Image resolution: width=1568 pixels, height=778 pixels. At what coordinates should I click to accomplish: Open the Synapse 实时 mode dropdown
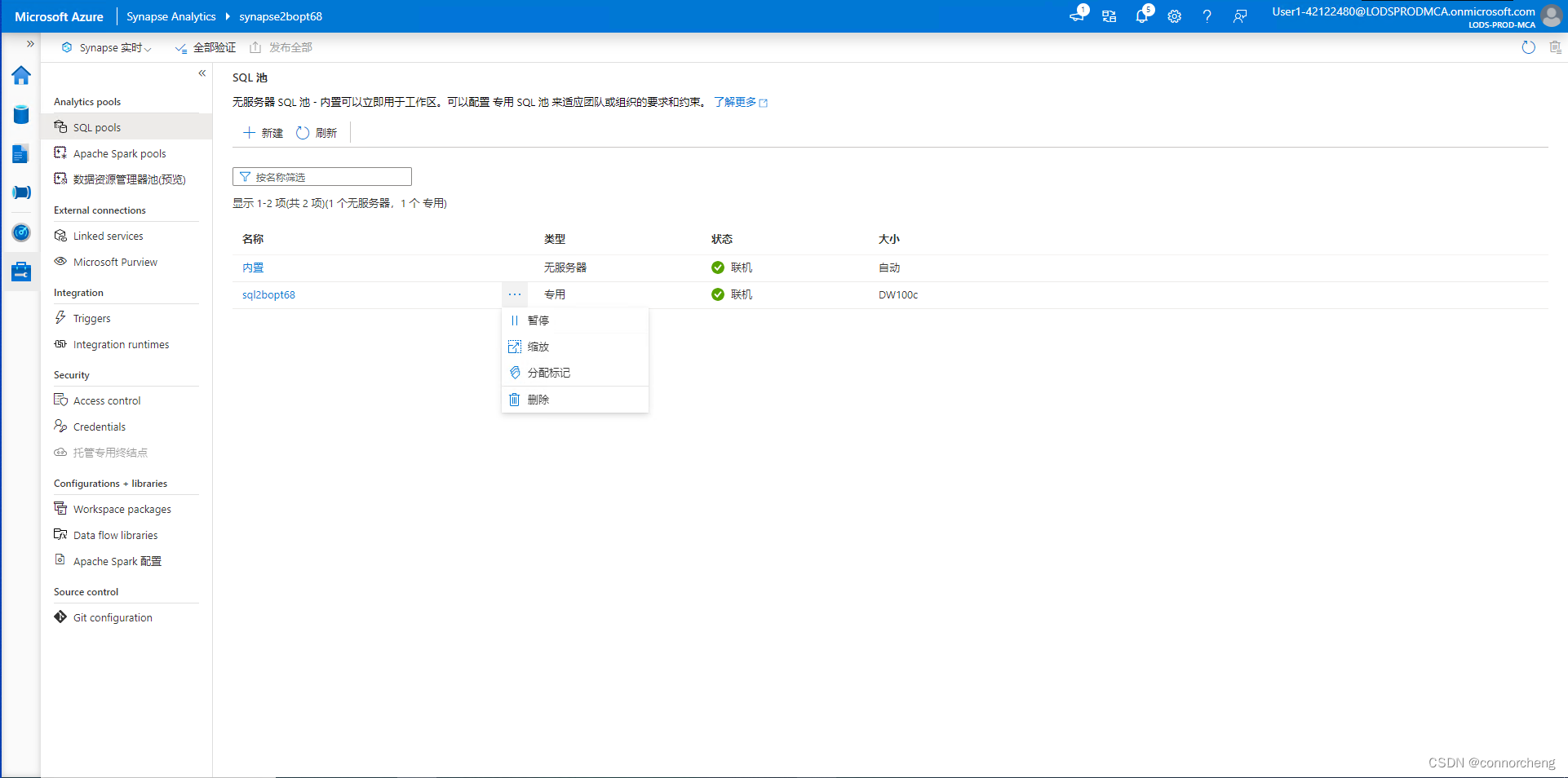tap(107, 48)
